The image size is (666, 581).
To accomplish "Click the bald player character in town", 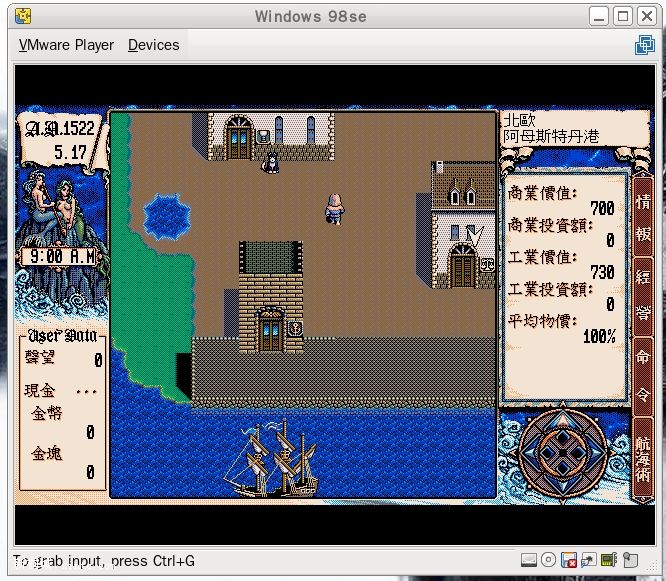I will [x=335, y=208].
